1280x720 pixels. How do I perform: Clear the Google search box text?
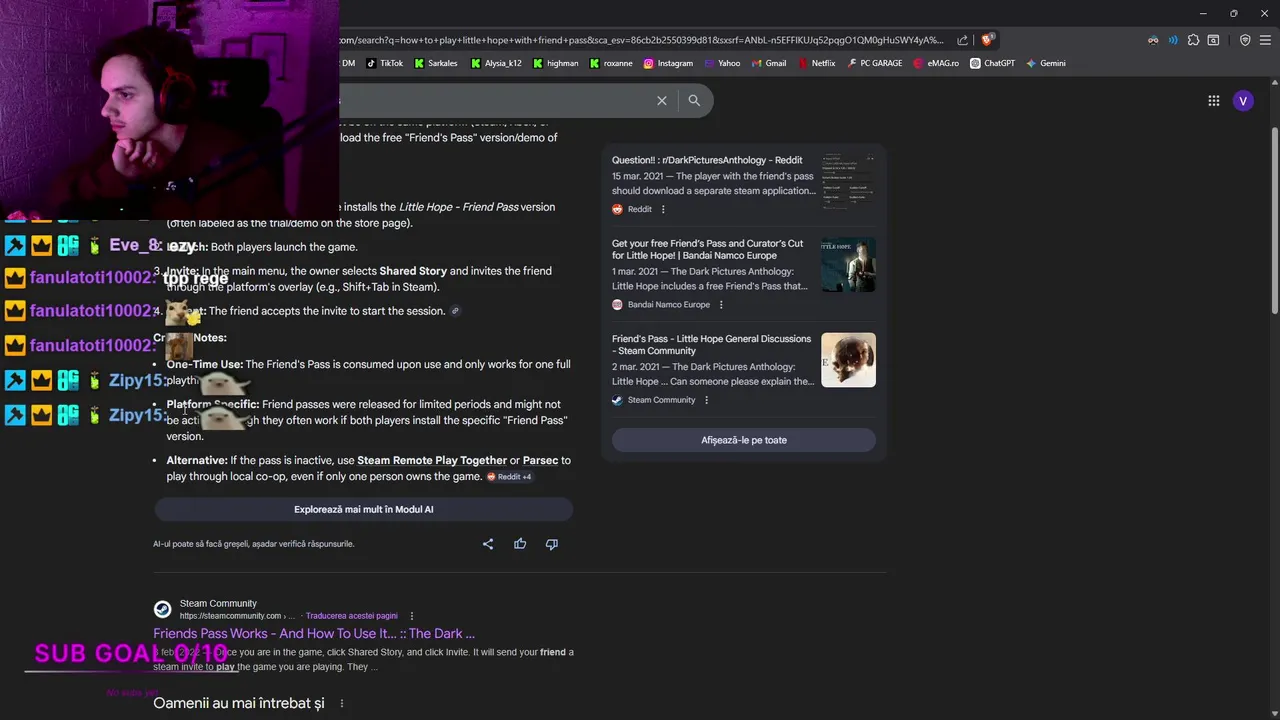[x=661, y=100]
